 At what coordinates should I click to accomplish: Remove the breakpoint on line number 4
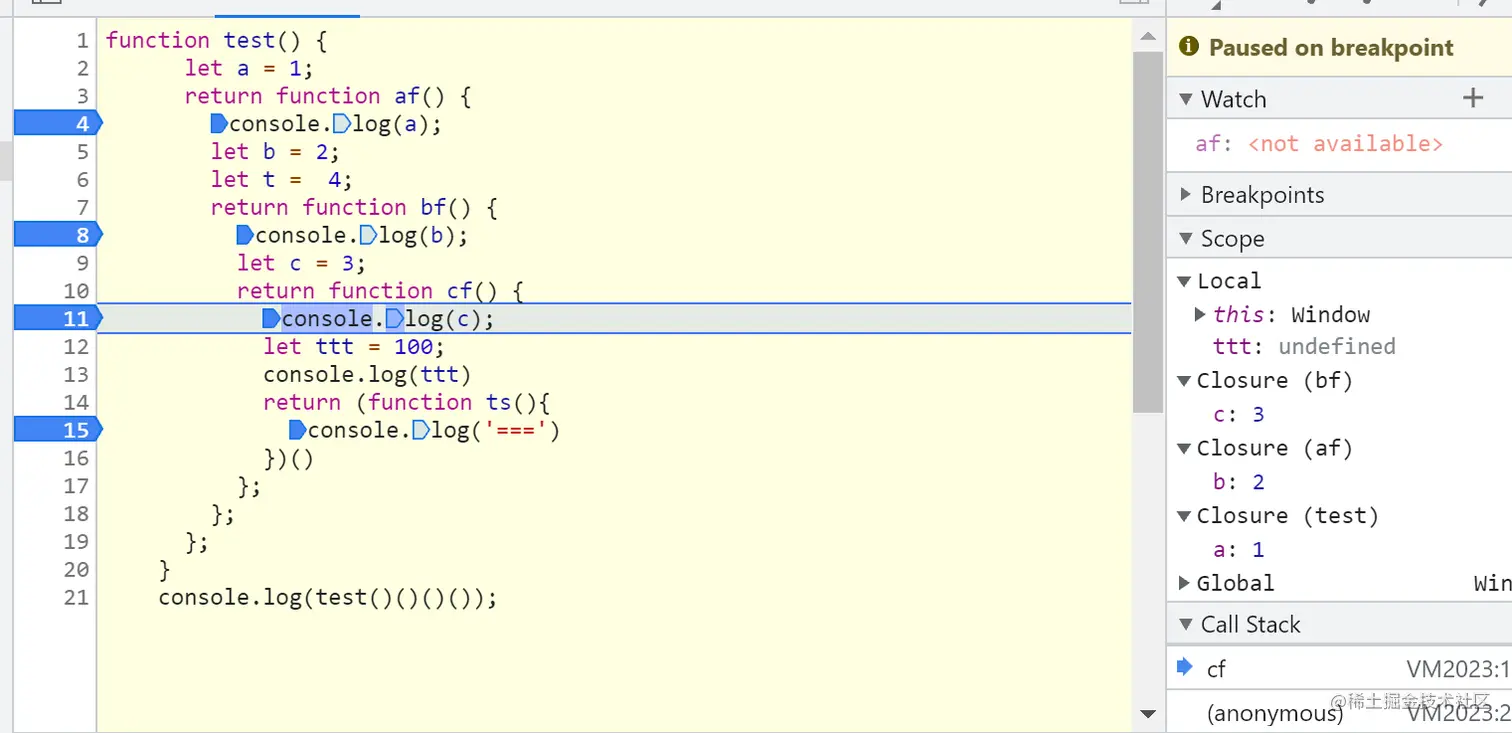(58, 124)
